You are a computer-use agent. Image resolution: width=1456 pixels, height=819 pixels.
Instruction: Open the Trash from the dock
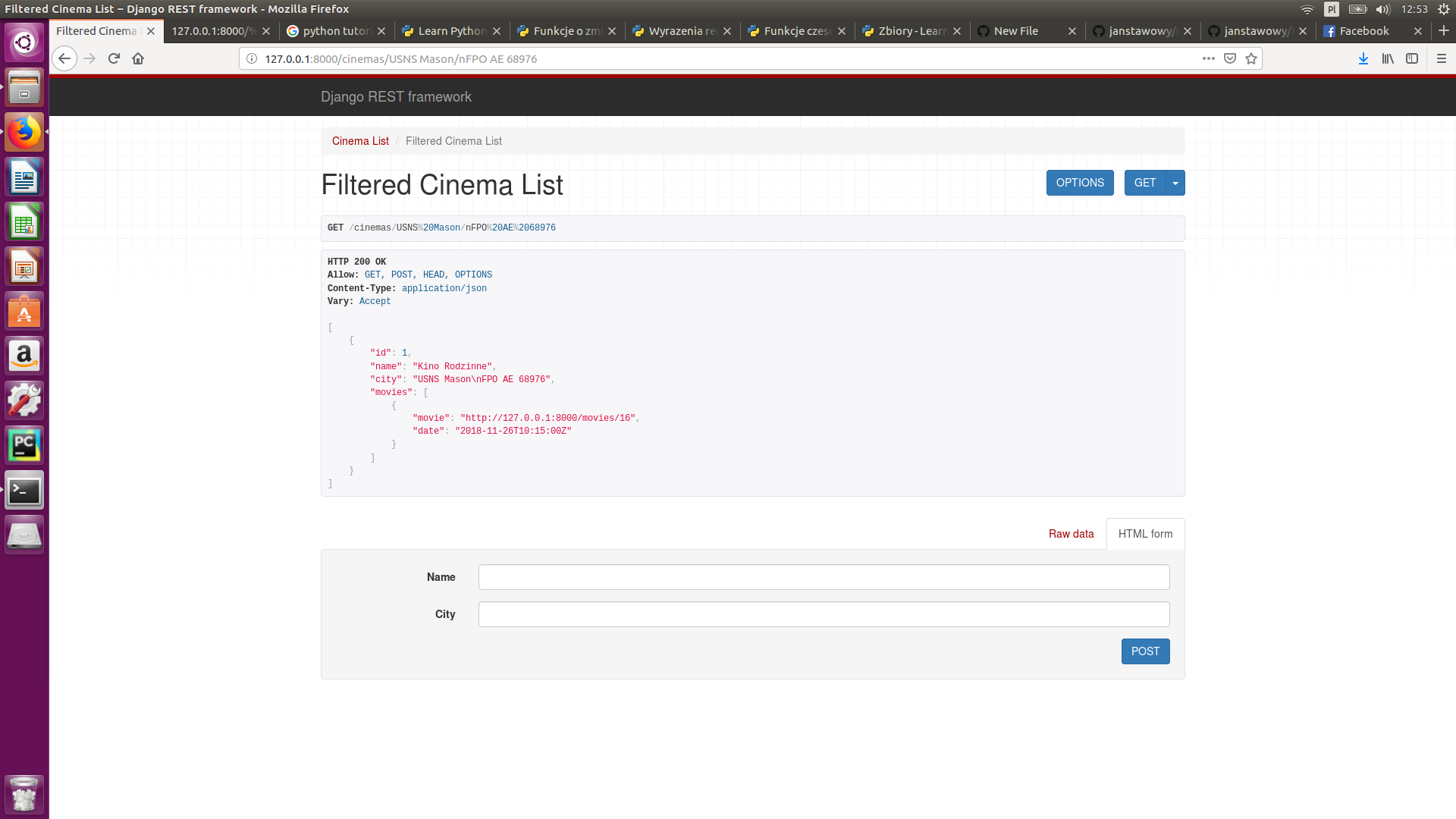coord(24,794)
